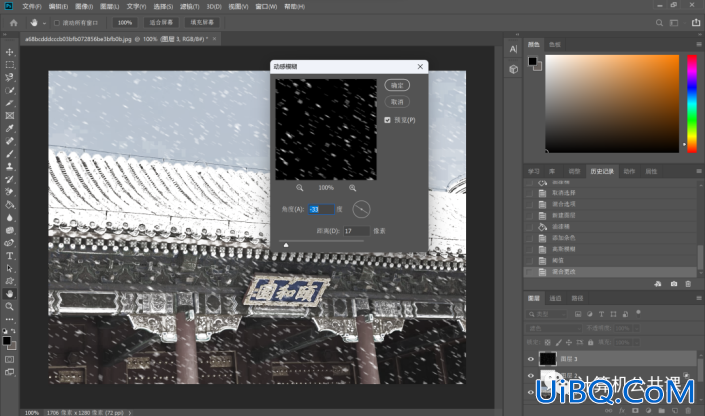This screenshot has height=416, width=705.
Task: Click the search icon at the top right
Action: (659, 22)
